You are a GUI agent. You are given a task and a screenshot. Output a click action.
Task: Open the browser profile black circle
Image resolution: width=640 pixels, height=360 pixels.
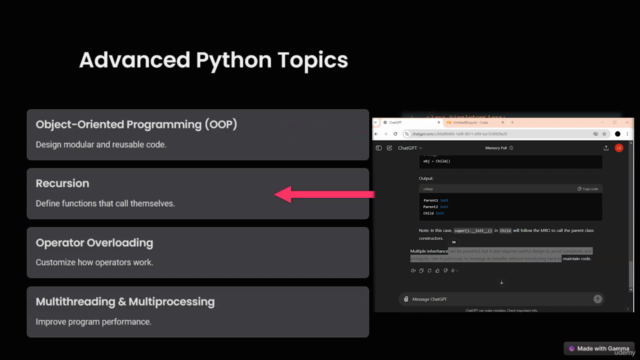(618, 134)
